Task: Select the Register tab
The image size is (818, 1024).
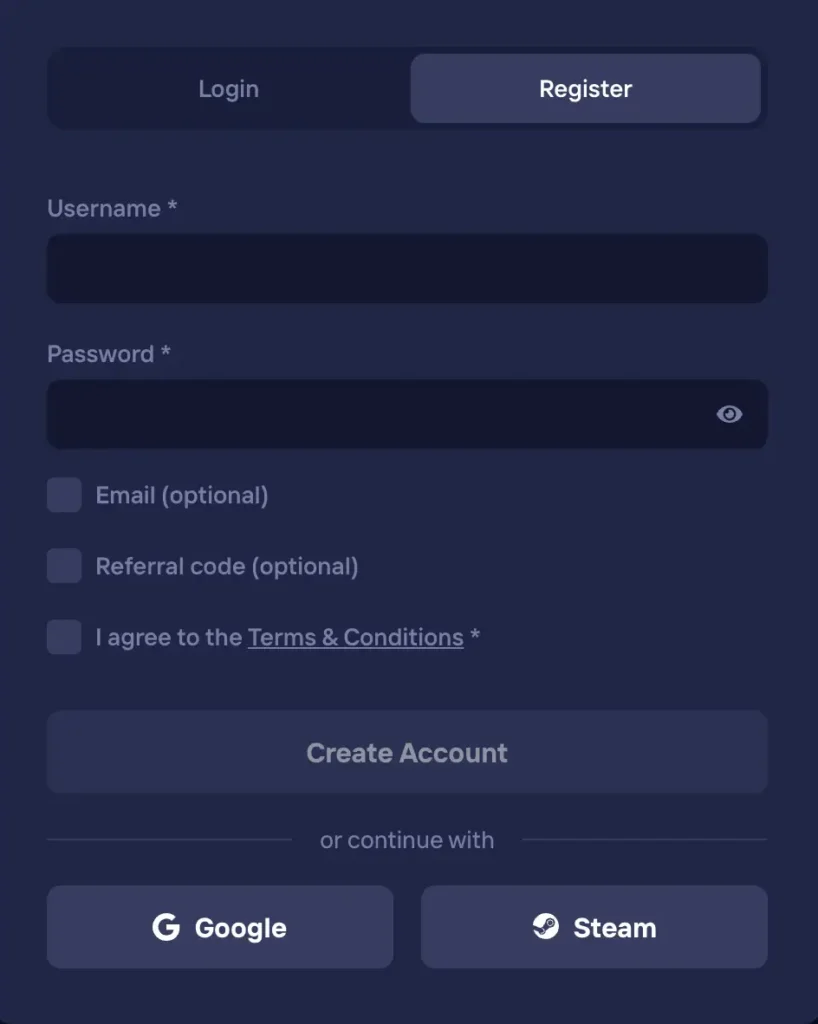Action: point(586,88)
